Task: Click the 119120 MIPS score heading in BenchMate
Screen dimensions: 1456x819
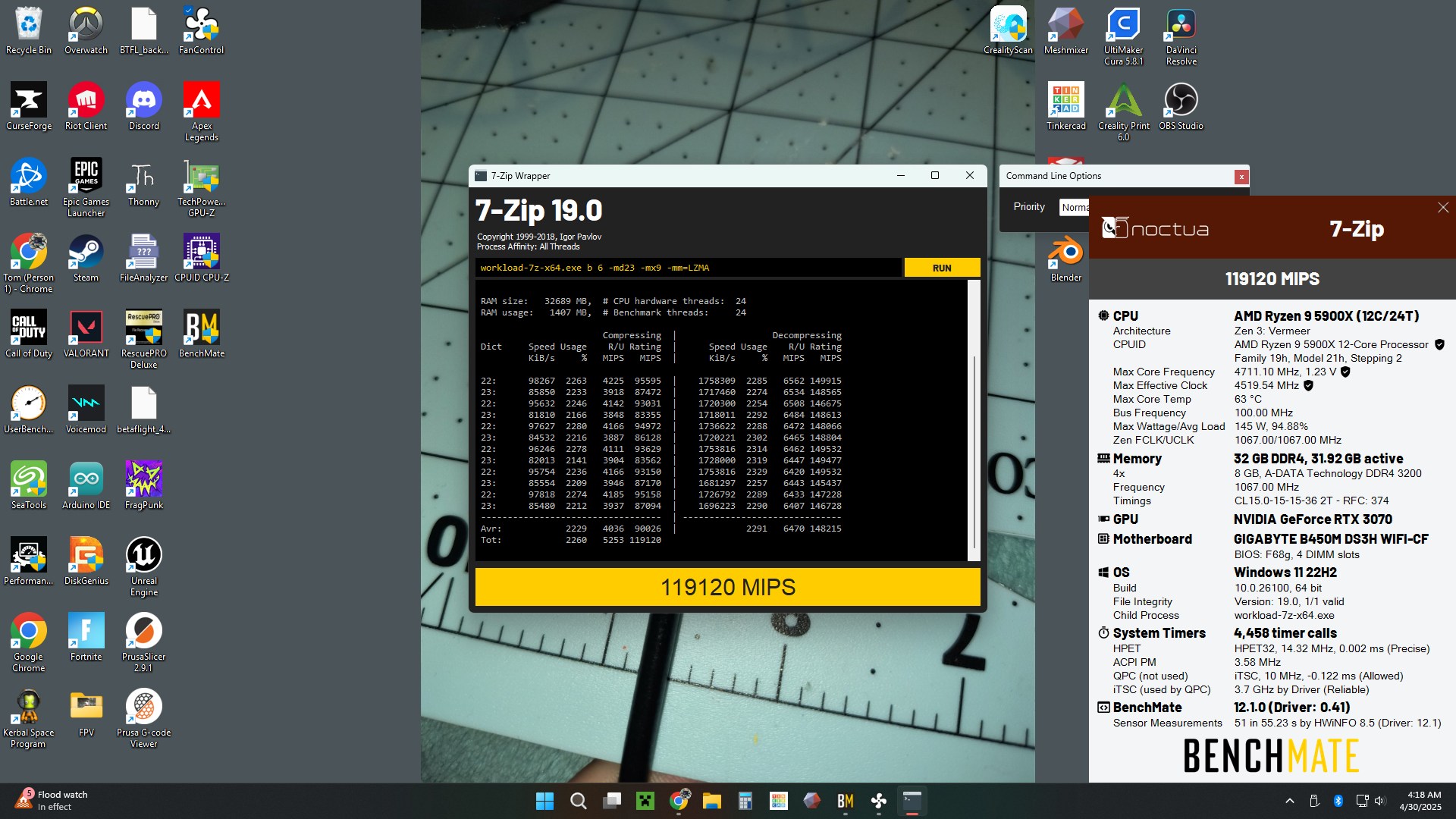Action: 1272,279
